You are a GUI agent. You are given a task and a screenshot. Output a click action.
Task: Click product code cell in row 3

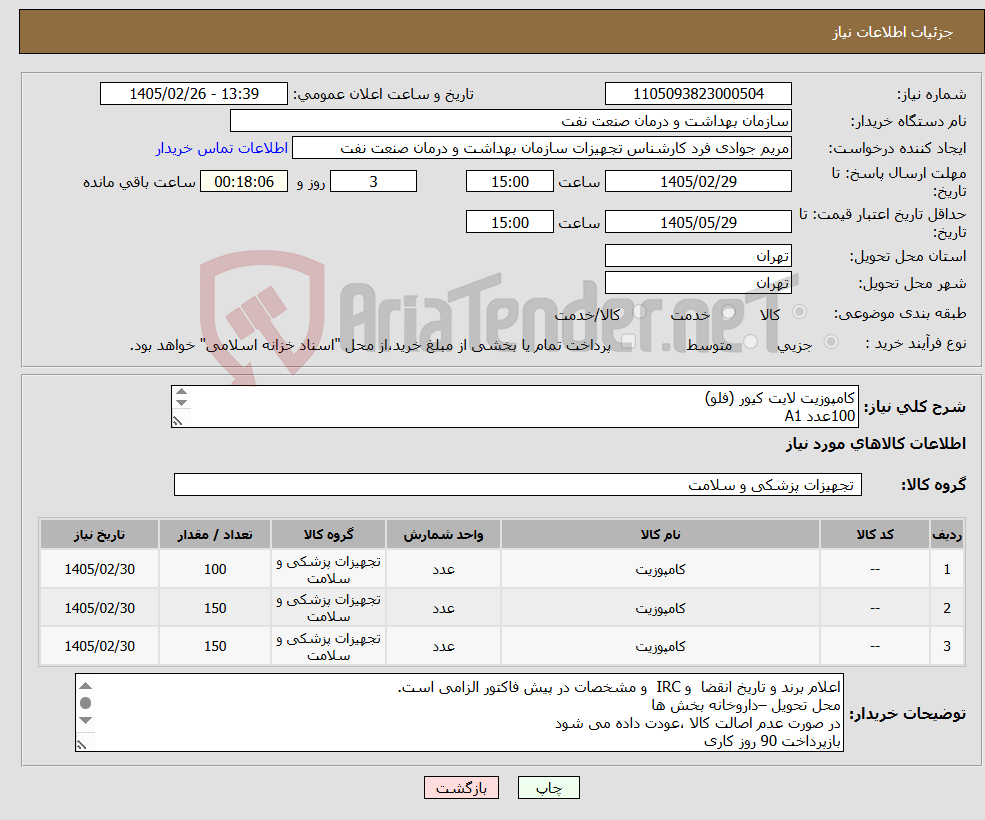[875, 646]
